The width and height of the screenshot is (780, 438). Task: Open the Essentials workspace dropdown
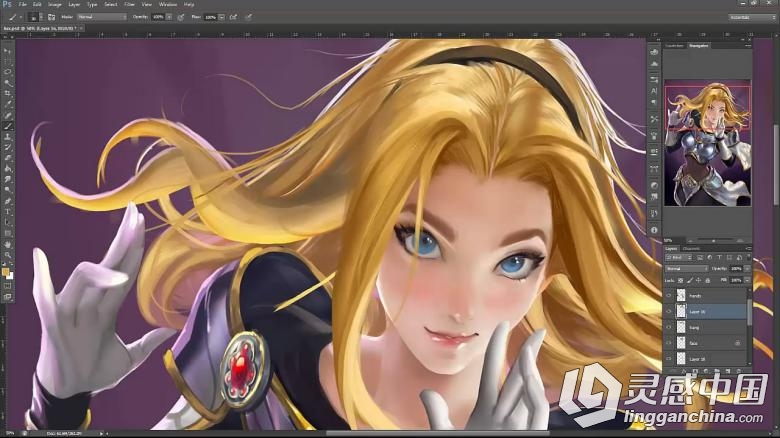752,17
